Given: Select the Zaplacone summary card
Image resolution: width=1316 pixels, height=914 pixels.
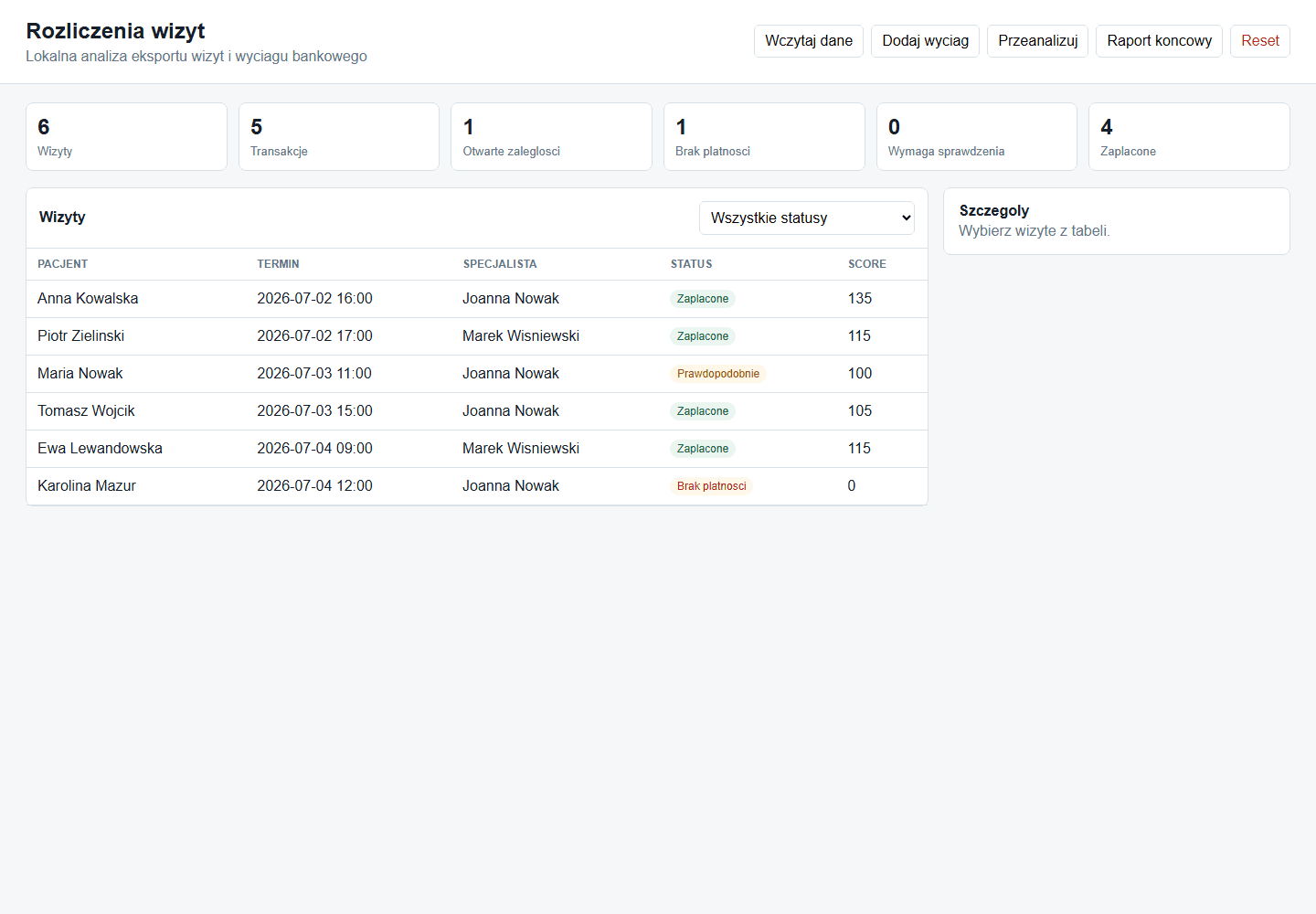Looking at the screenshot, I should pos(1189,136).
